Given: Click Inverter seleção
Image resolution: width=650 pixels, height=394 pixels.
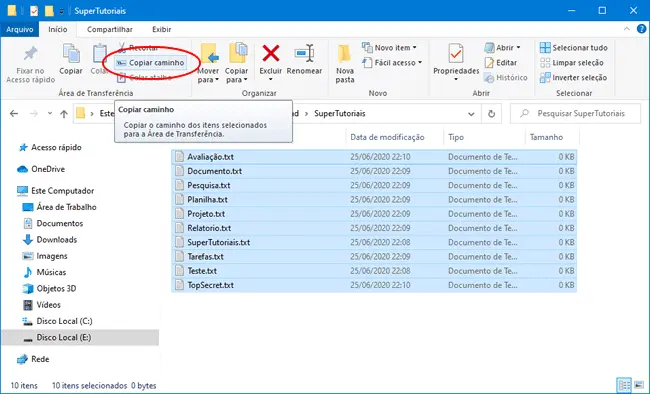Looking at the screenshot, I should coord(573,78).
